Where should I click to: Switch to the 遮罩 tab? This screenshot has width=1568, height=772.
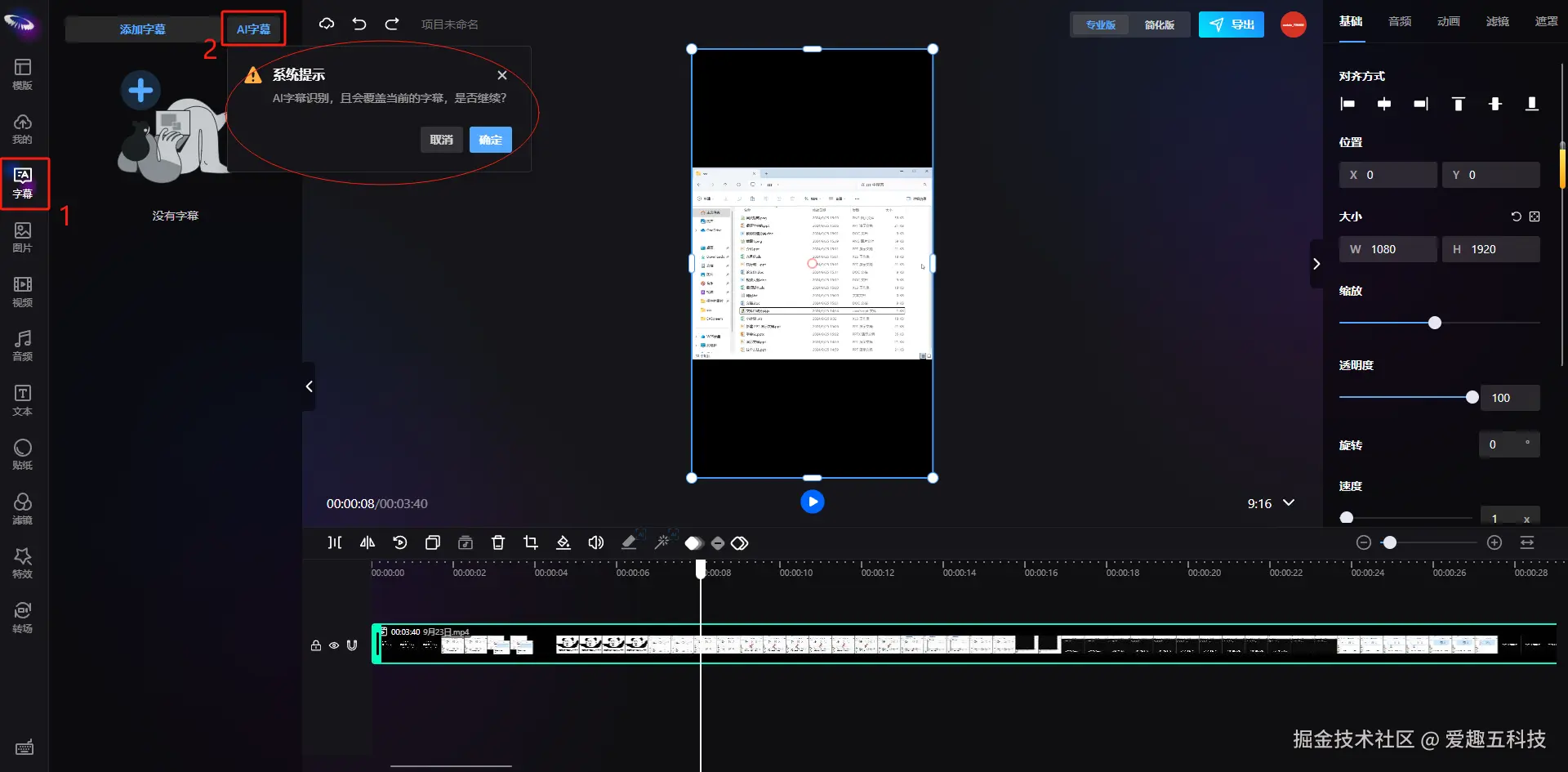(x=1547, y=21)
